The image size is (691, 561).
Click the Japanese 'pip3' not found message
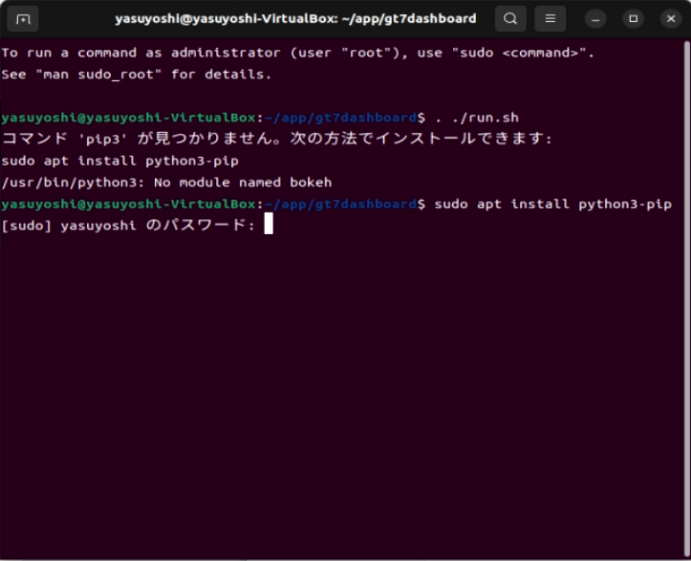pyautogui.click(x=277, y=139)
